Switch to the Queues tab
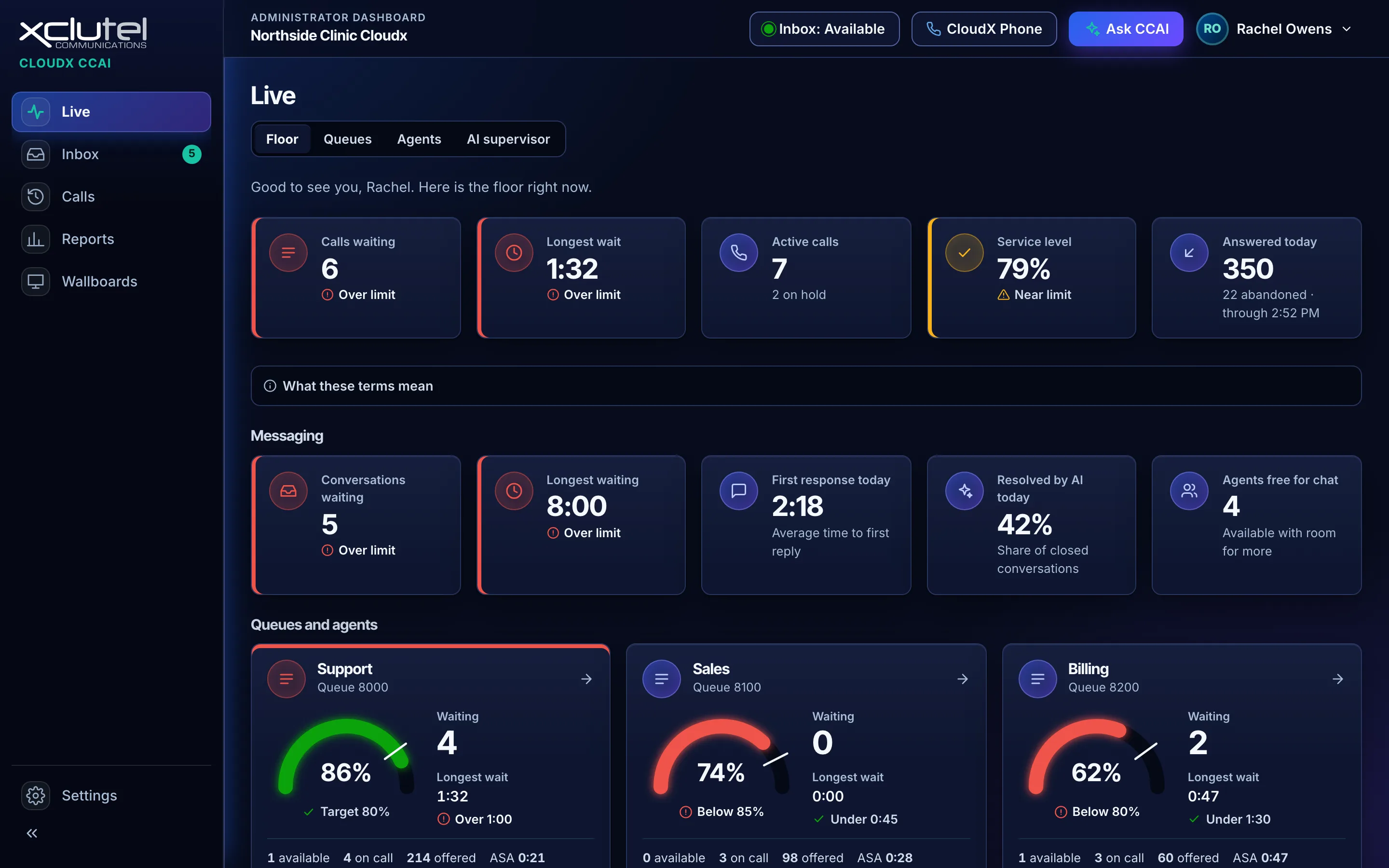The height and width of the screenshot is (868, 1389). 347,139
